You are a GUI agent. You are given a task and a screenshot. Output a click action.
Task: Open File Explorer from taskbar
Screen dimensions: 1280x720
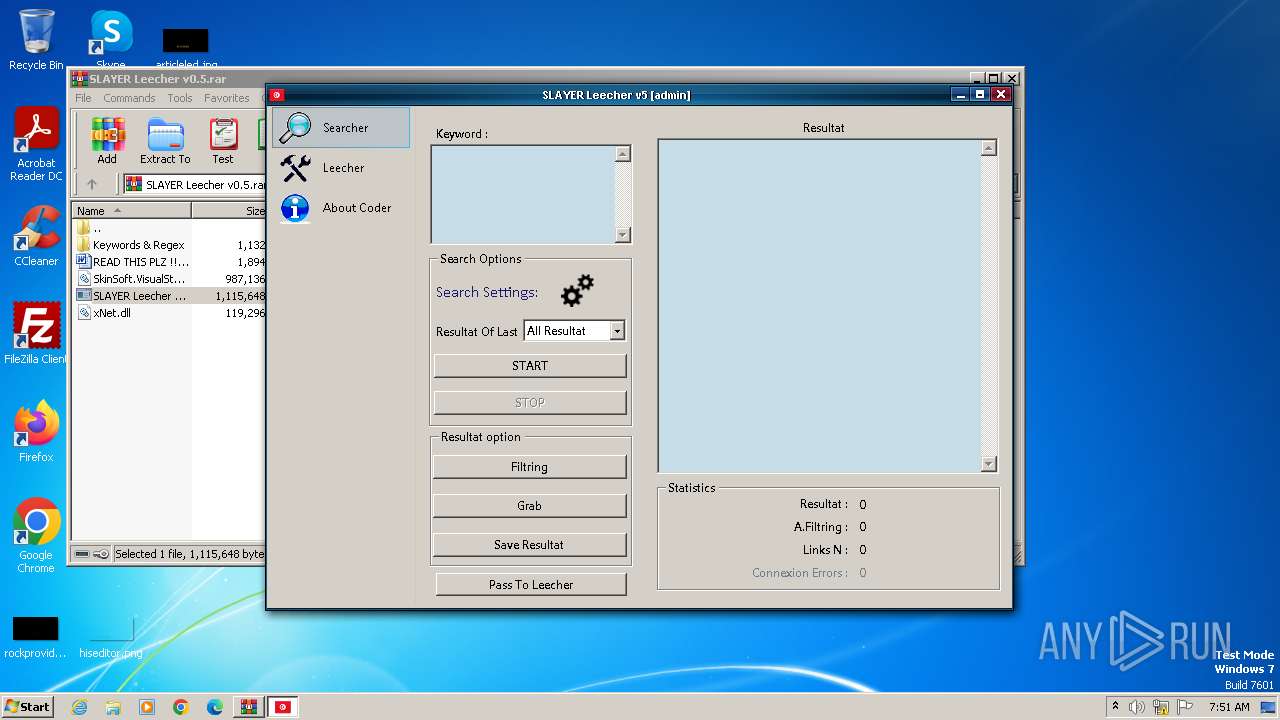(113, 707)
